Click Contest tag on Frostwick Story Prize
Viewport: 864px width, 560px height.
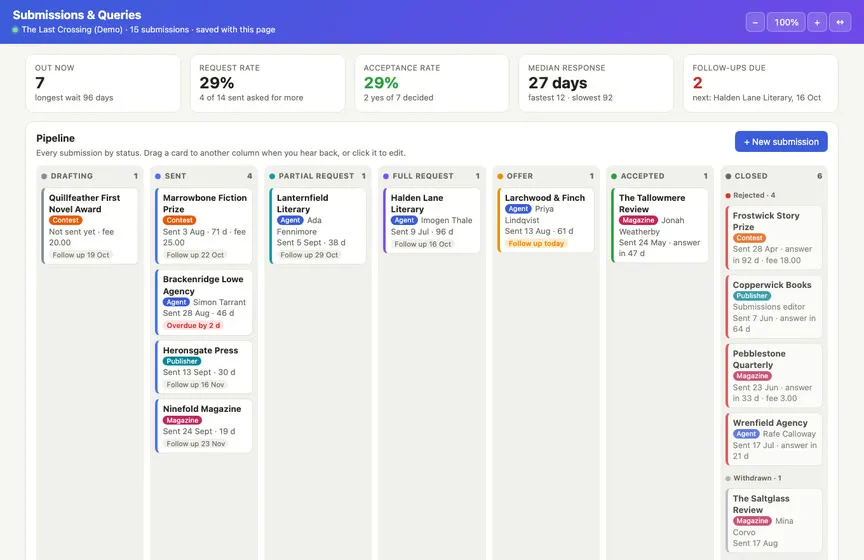[x=749, y=238]
